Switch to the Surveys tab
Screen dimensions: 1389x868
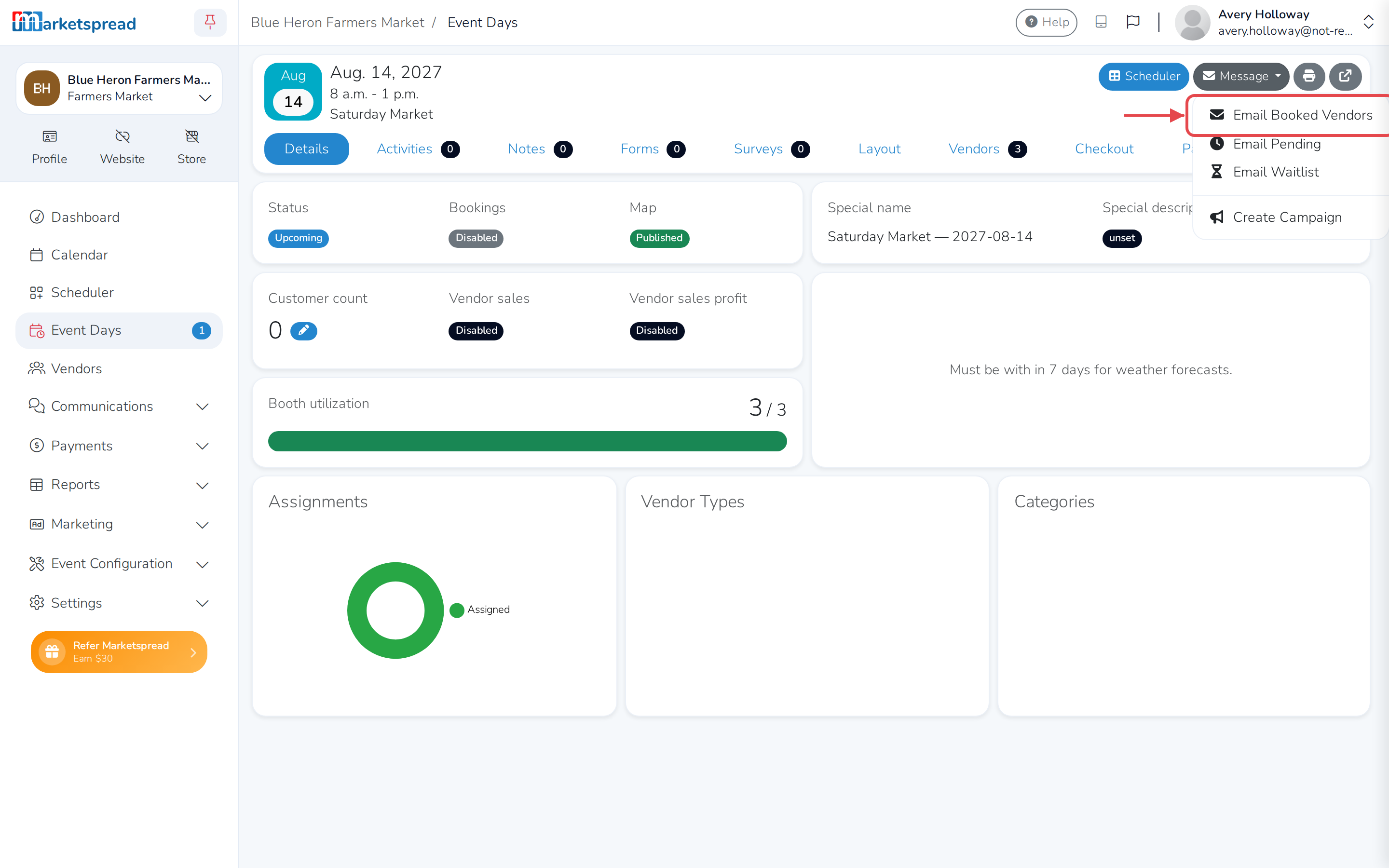pos(771,149)
